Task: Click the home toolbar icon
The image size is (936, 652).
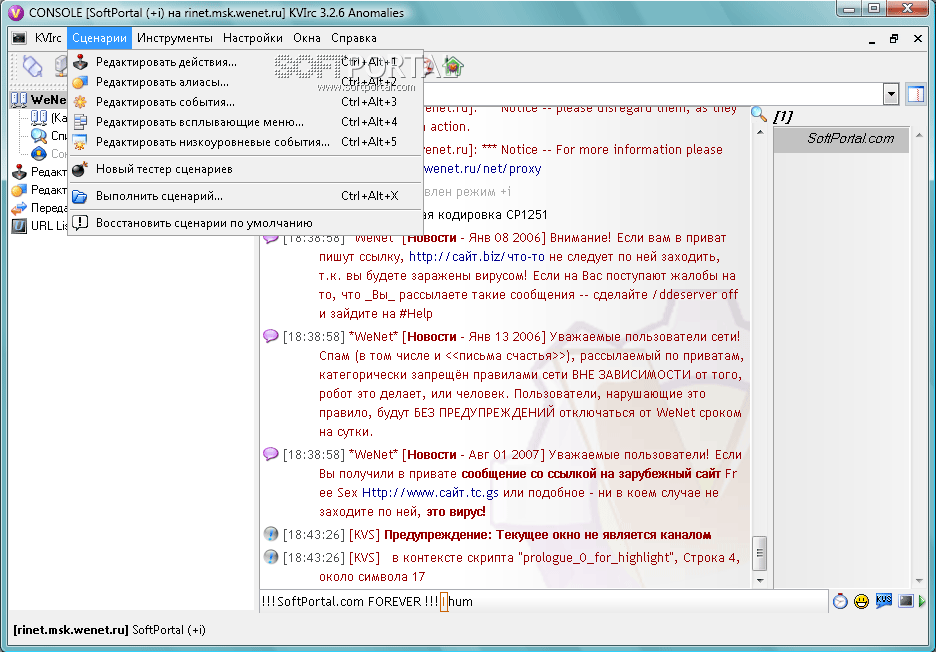Action: (454, 66)
